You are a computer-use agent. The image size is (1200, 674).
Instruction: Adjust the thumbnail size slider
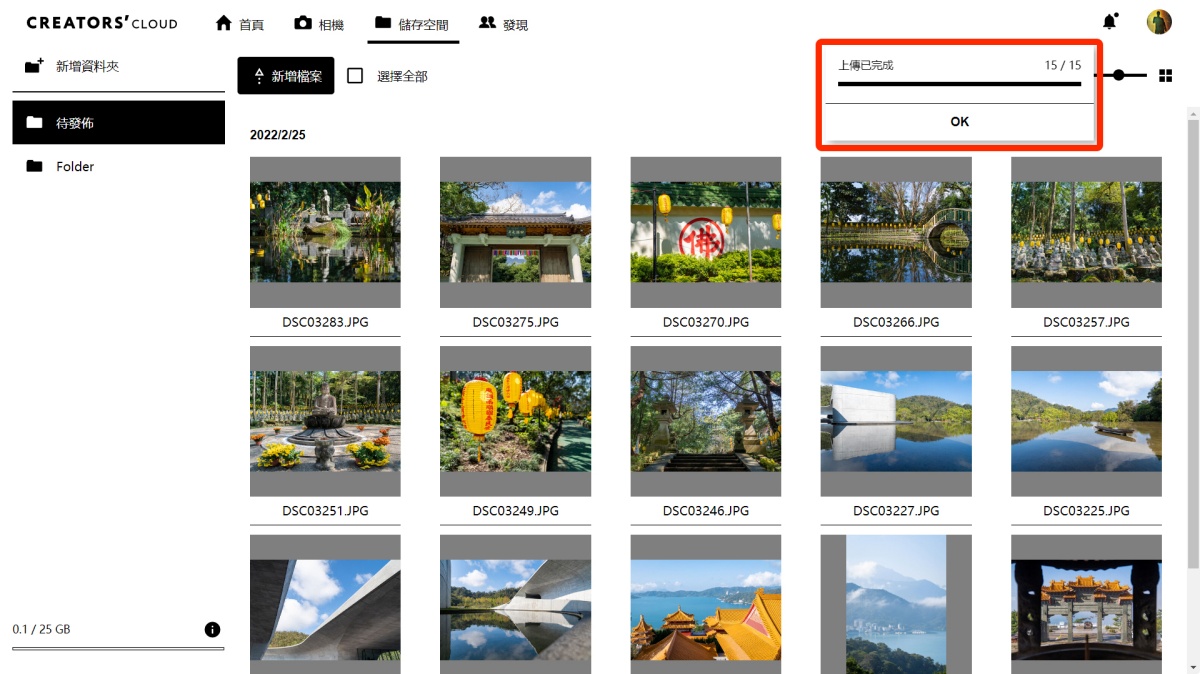(x=1119, y=75)
